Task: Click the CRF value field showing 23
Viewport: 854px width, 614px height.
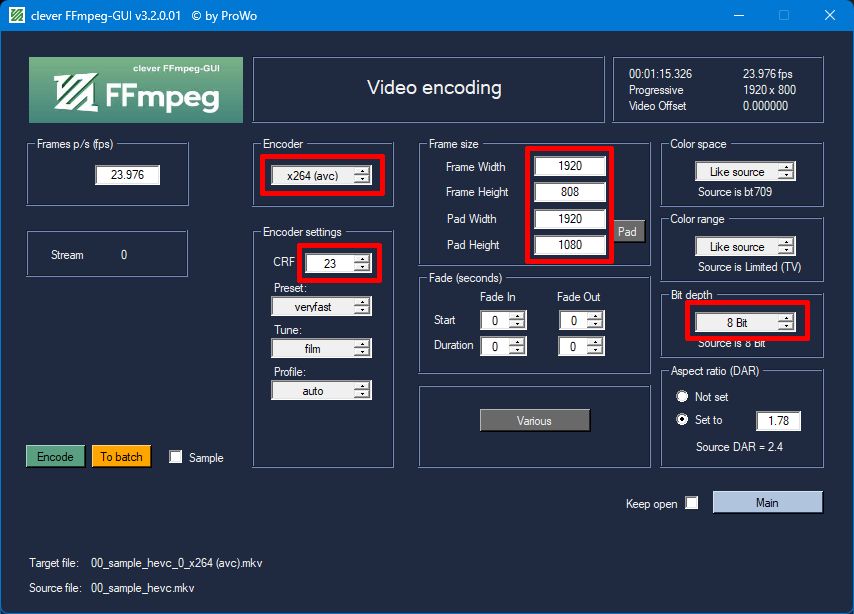Action: (330, 264)
